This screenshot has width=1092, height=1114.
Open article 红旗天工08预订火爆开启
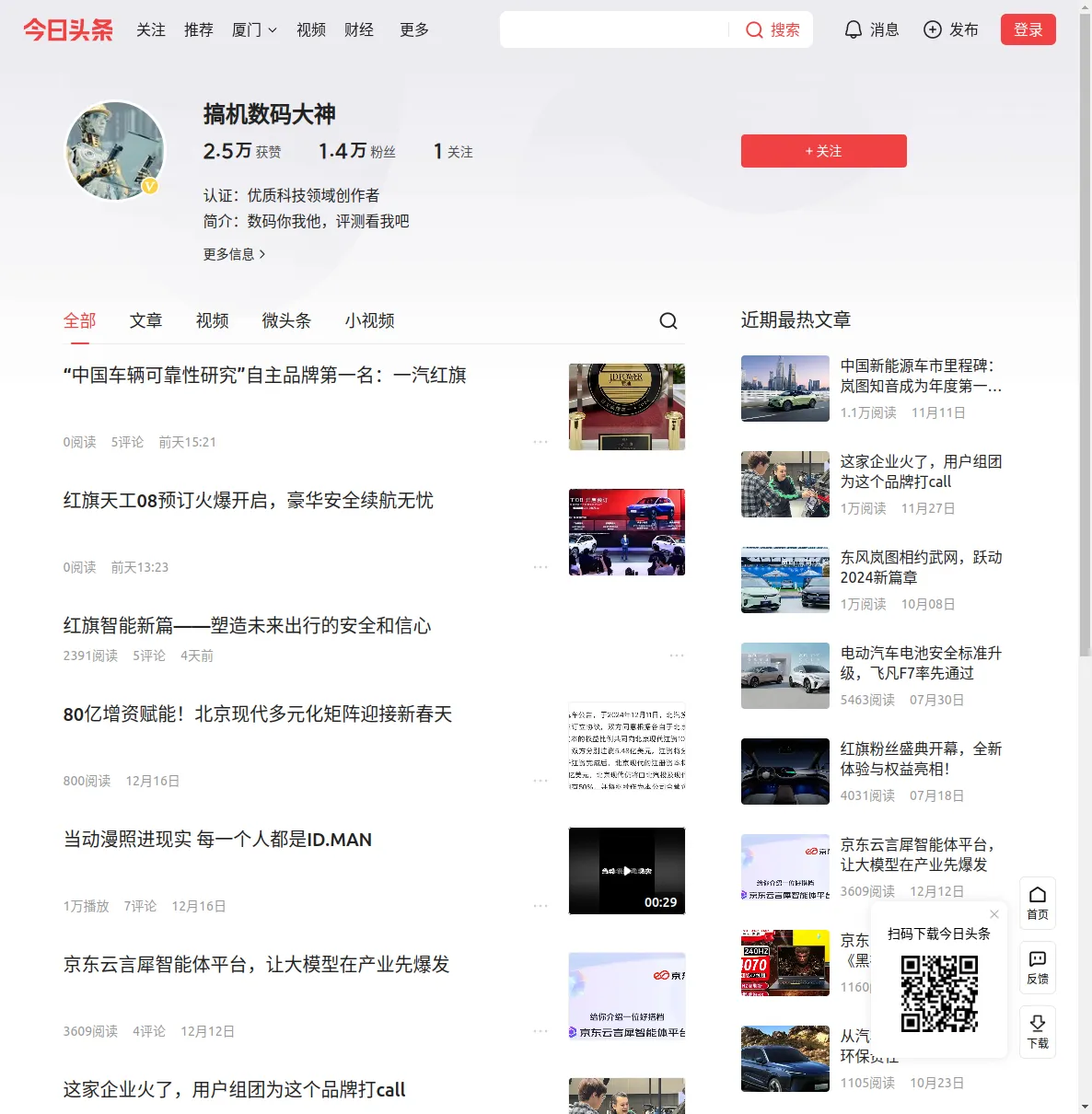[249, 501]
